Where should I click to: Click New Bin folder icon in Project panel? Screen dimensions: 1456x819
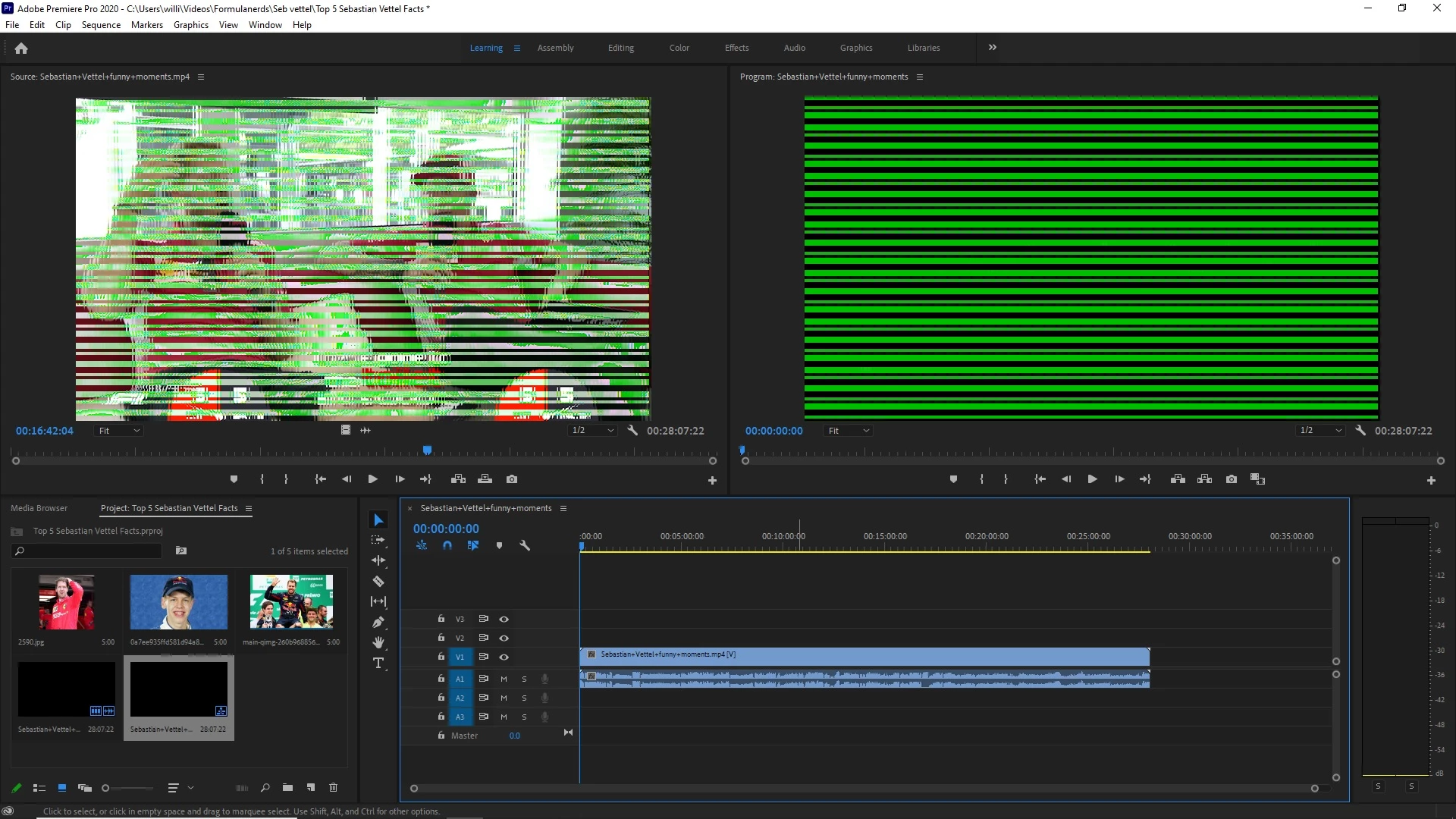pyautogui.click(x=287, y=788)
